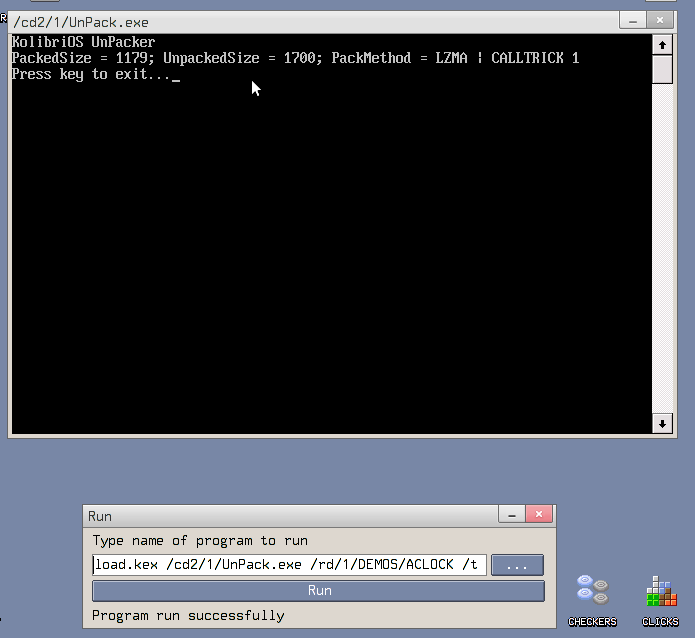The width and height of the screenshot is (695, 638).
Task: Click the console scrollbar up arrow
Action: coord(662,45)
